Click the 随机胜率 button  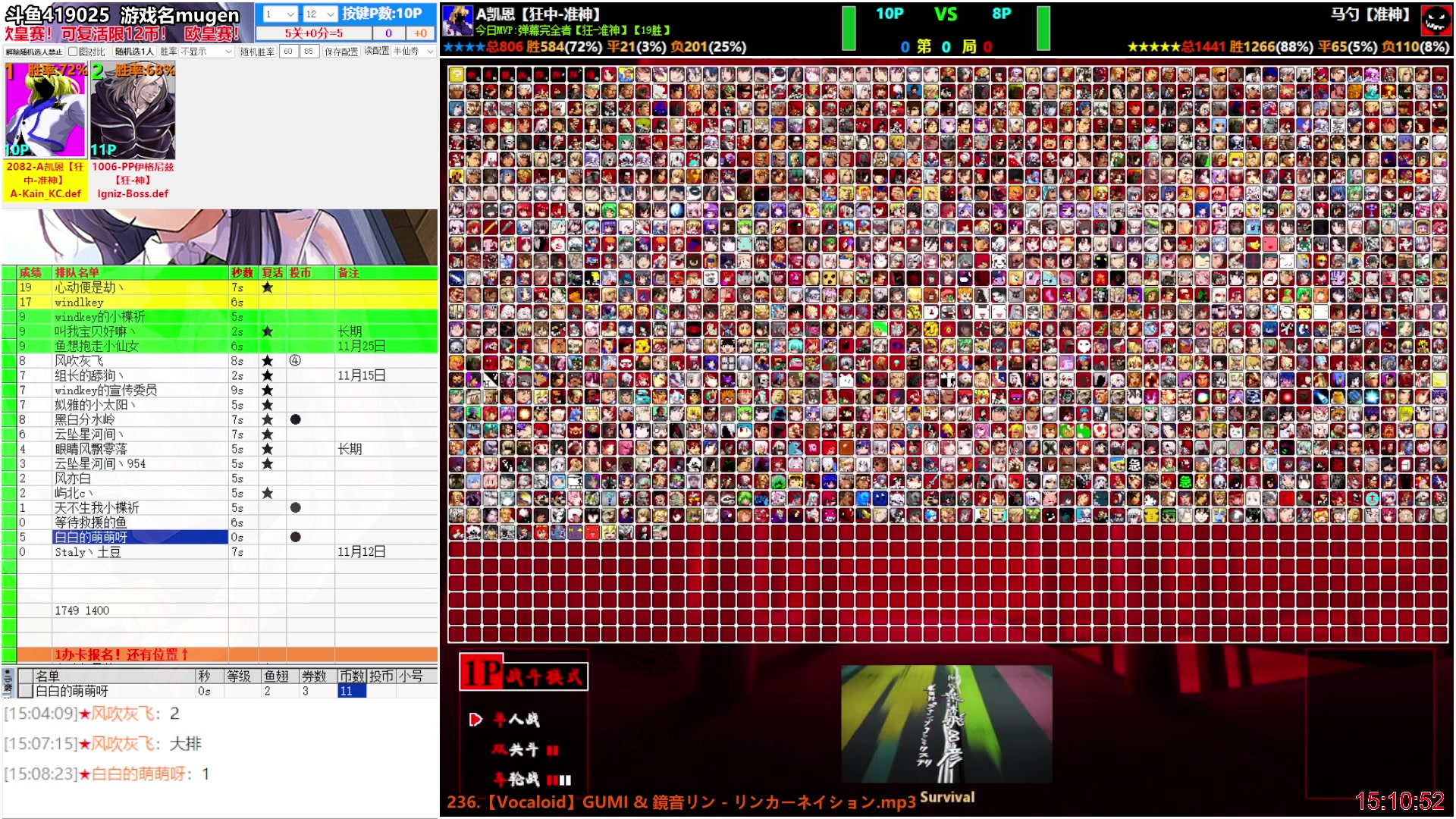coord(257,52)
